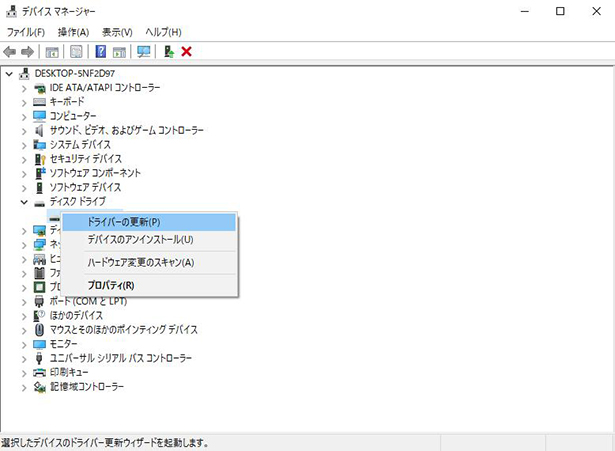
Task: Expand the コンピューター node
Action: pyautogui.click(x=24, y=117)
